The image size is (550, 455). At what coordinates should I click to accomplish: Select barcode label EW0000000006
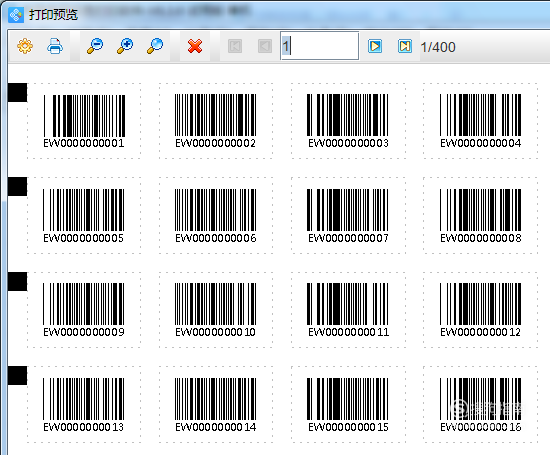pyautogui.click(x=216, y=215)
